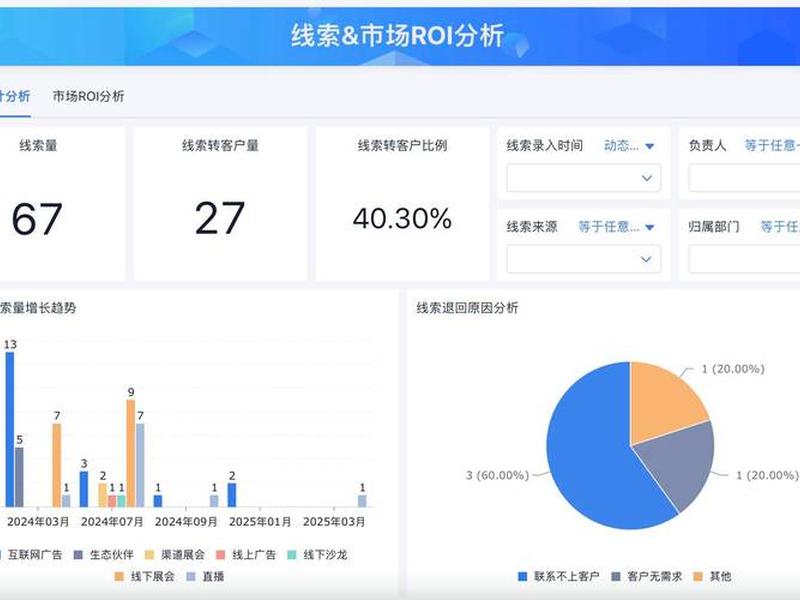Open the 负责人 condition dropdown

click(x=772, y=146)
